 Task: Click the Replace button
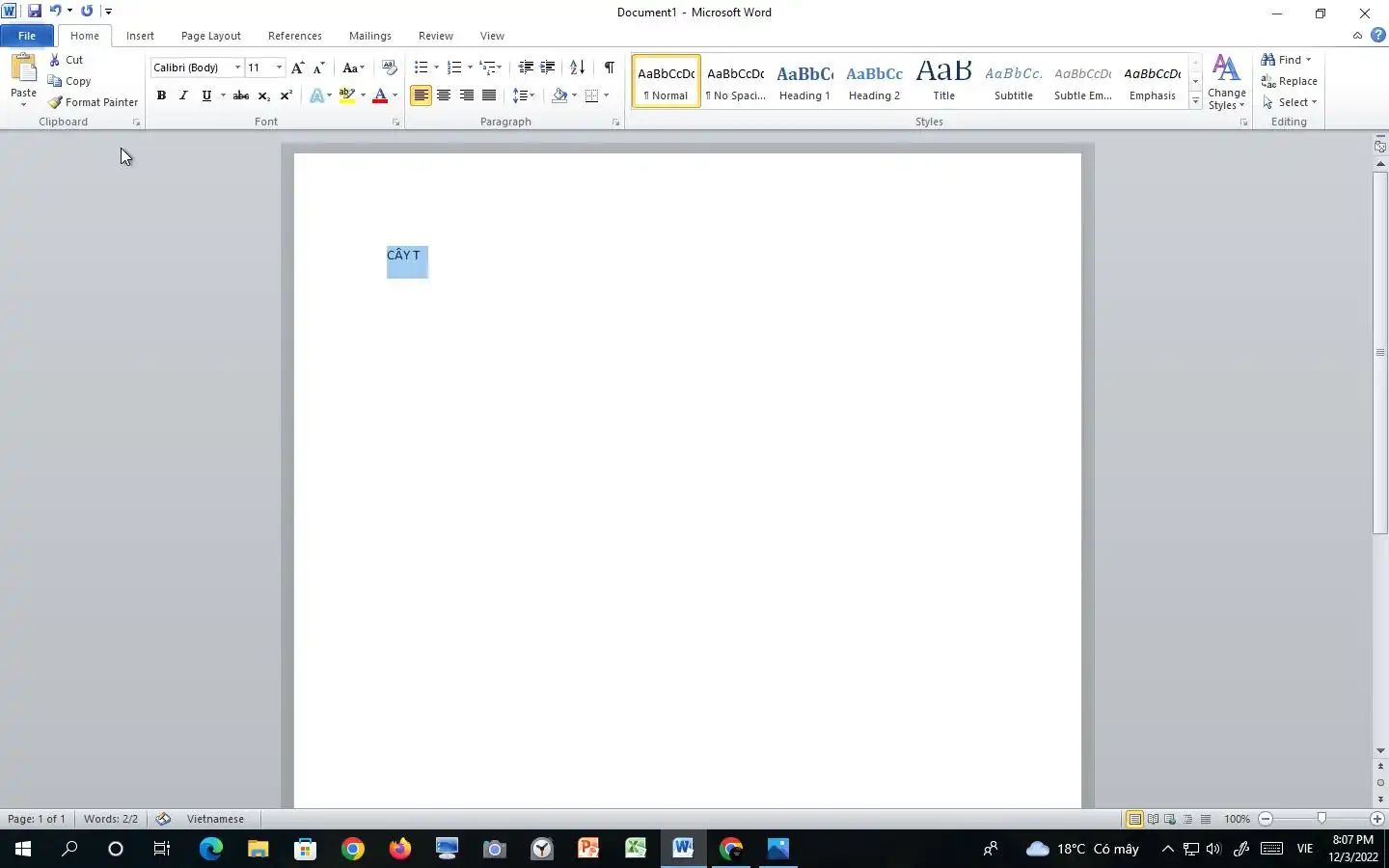point(1290,81)
